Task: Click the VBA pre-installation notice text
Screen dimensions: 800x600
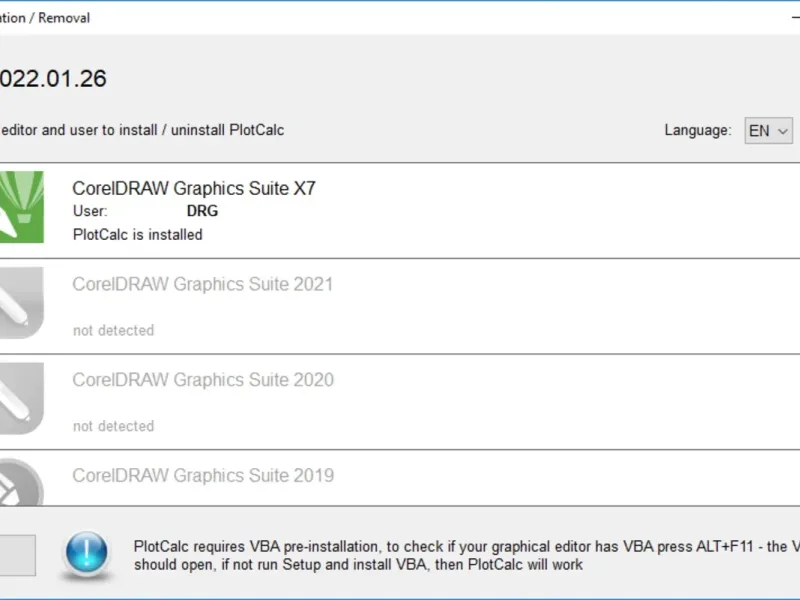Action: point(466,556)
